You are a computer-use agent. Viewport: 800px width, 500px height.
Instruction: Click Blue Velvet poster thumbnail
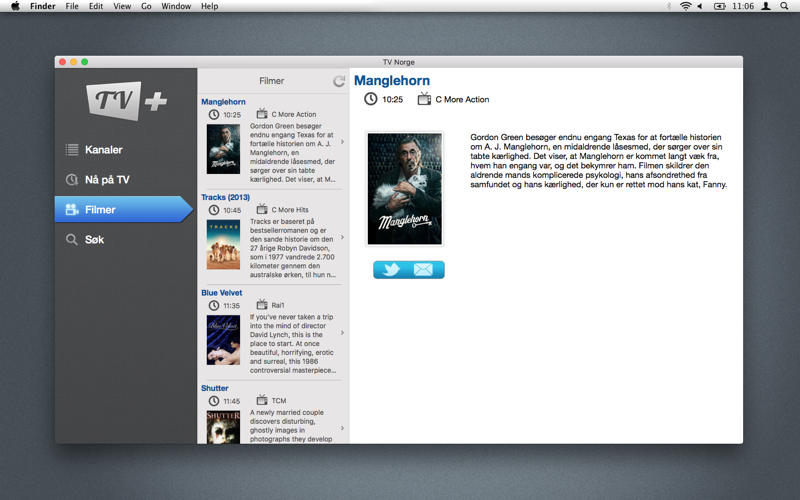coord(223,340)
